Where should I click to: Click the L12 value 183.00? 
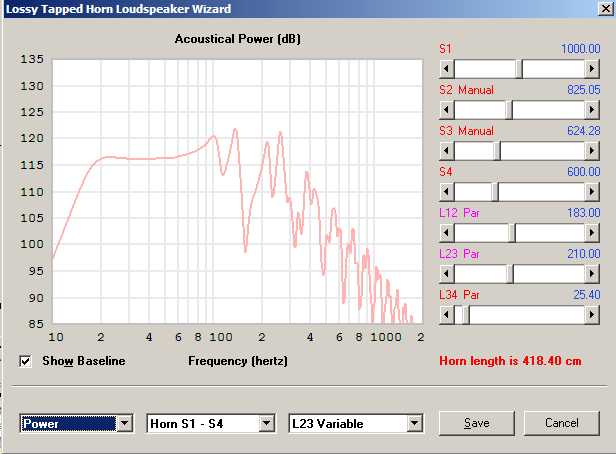pos(583,213)
